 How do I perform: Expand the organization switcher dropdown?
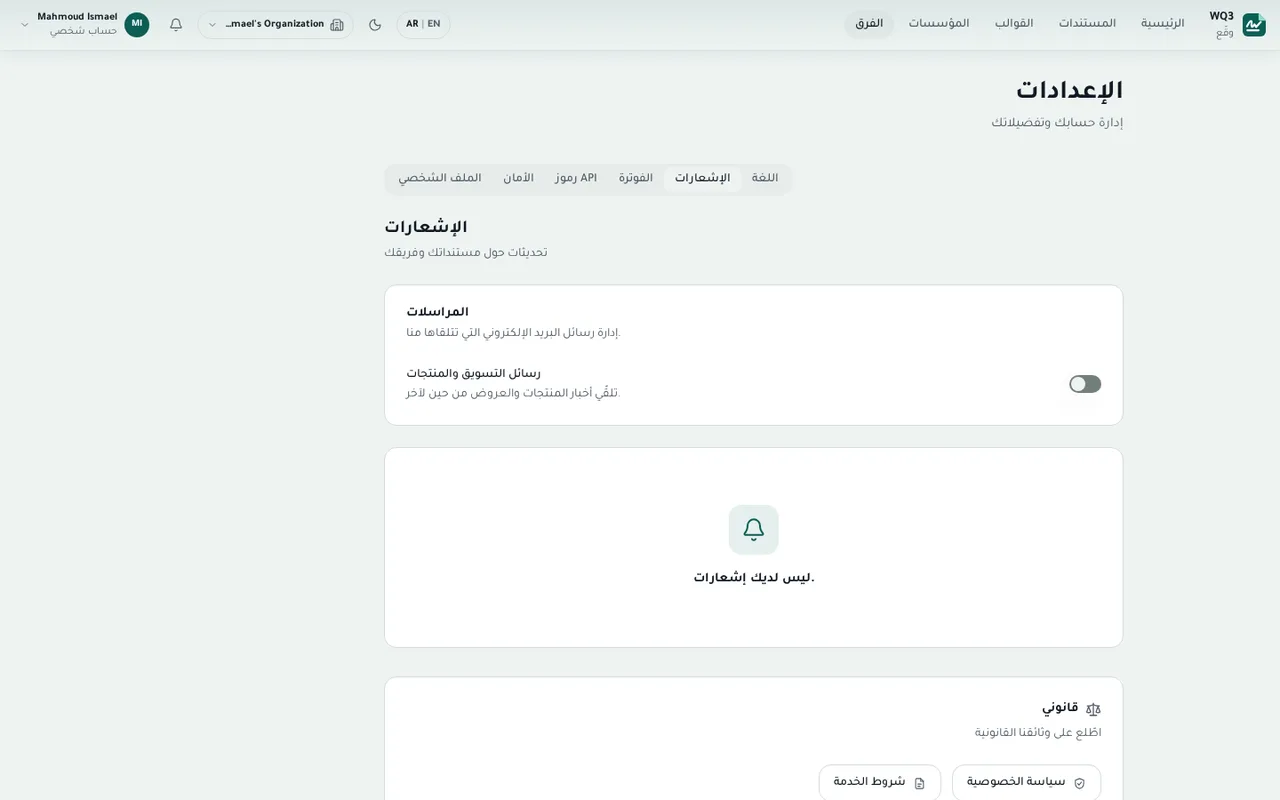coord(275,25)
